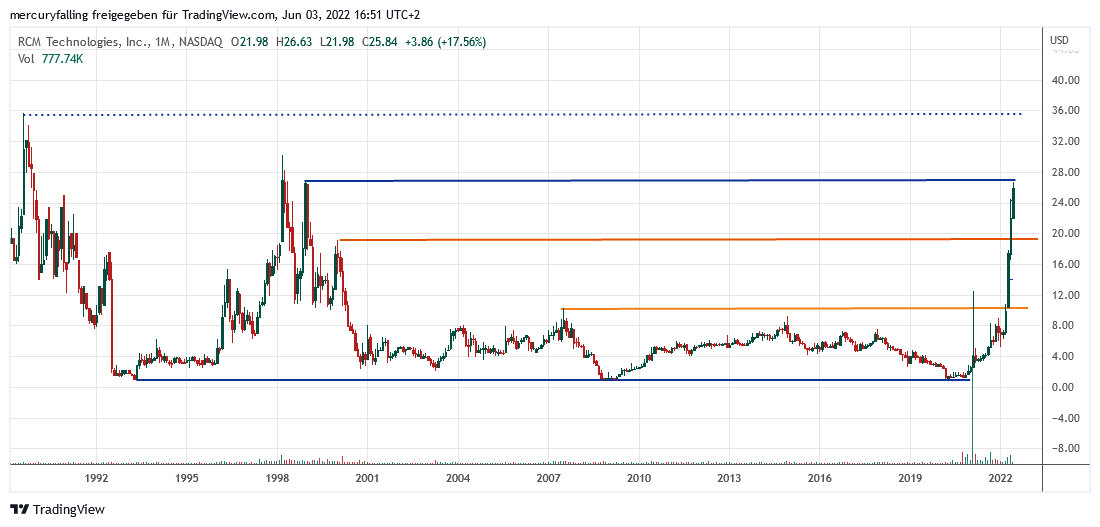The height and width of the screenshot is (527, 1100).
Task: Click the -8.00 price scale label
Action: click(1065, 449)
